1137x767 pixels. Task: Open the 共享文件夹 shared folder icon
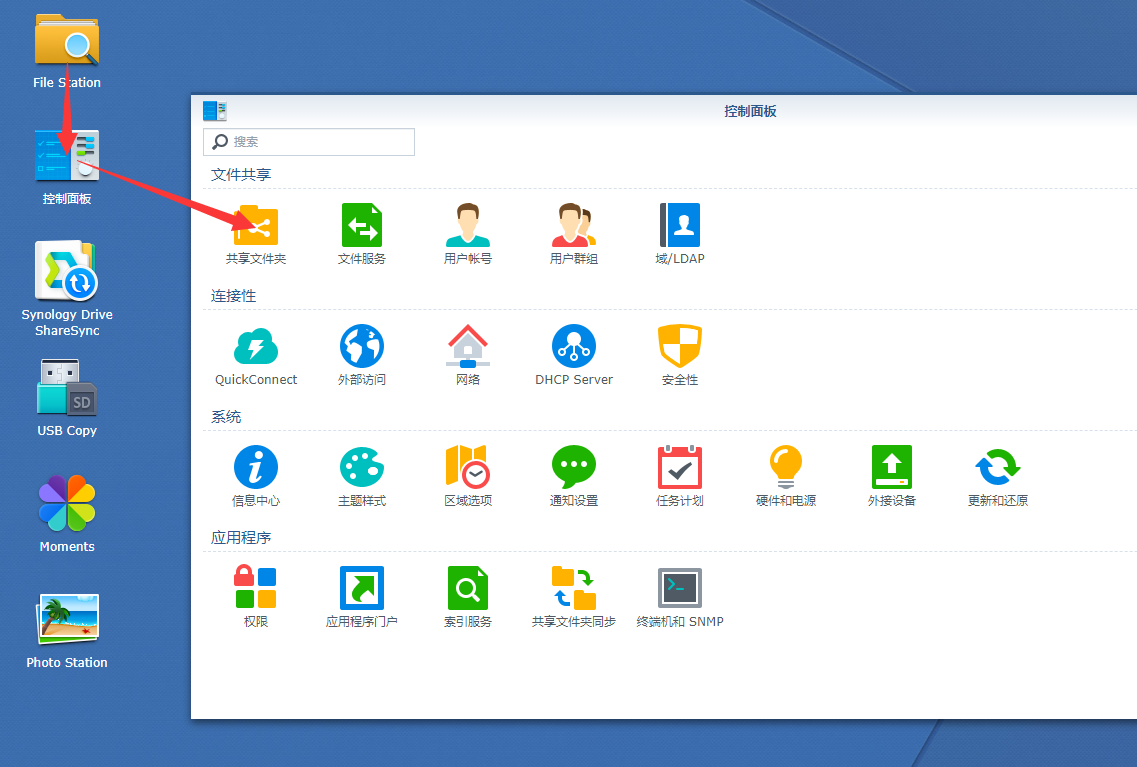[x=256, y=226]
